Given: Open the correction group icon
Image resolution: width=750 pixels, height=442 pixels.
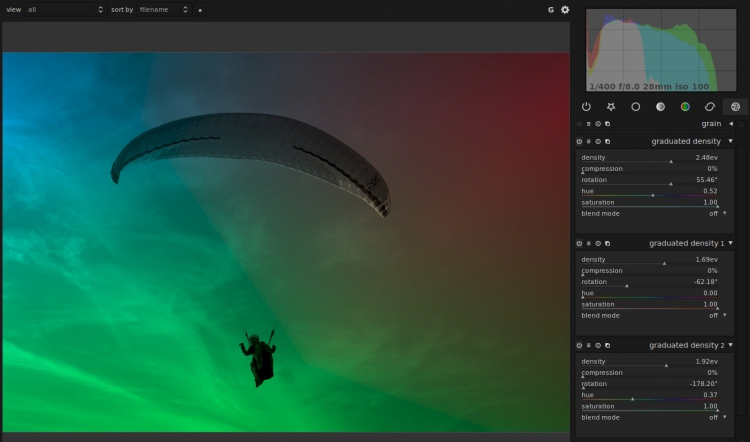Looking at the screenshot, I should tap(710, 106).
